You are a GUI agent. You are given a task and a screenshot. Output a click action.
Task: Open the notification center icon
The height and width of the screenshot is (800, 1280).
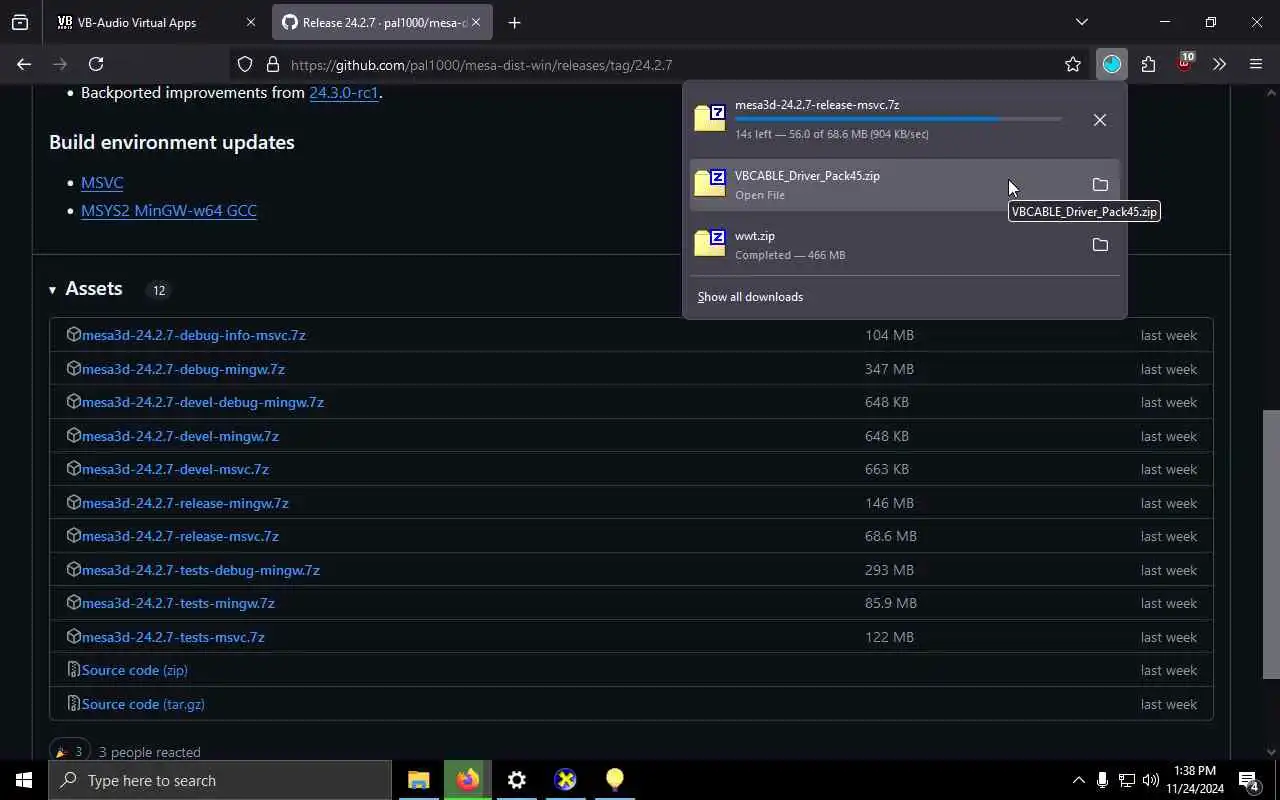1248,780
